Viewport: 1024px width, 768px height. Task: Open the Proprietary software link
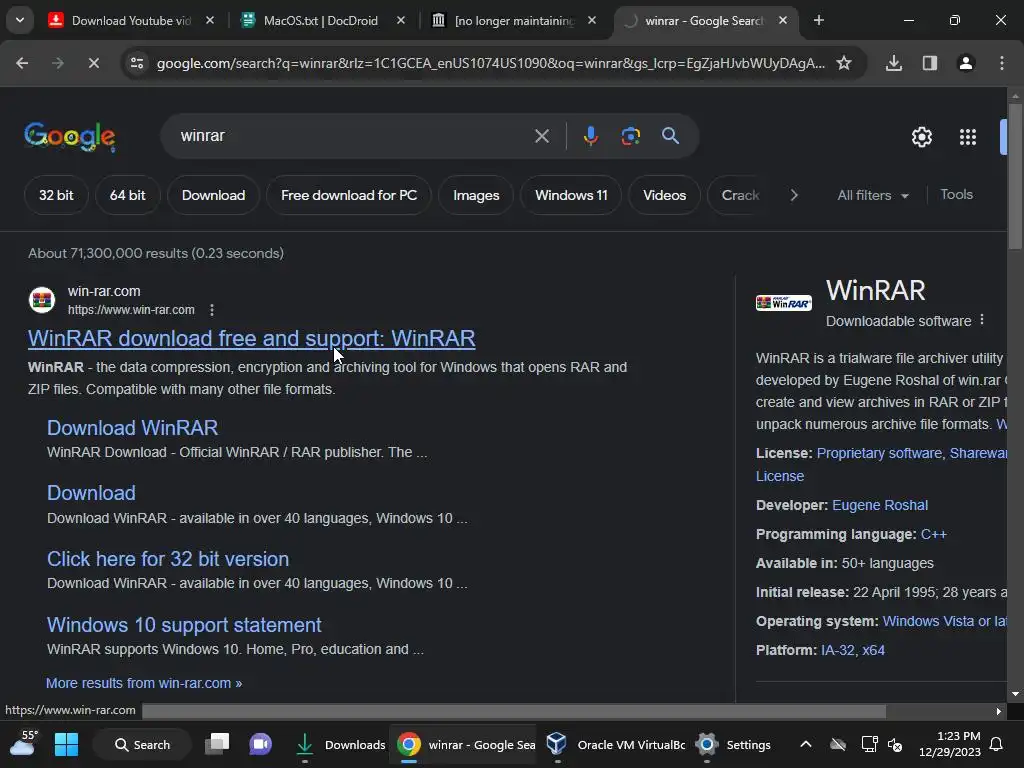click(879, 453)
